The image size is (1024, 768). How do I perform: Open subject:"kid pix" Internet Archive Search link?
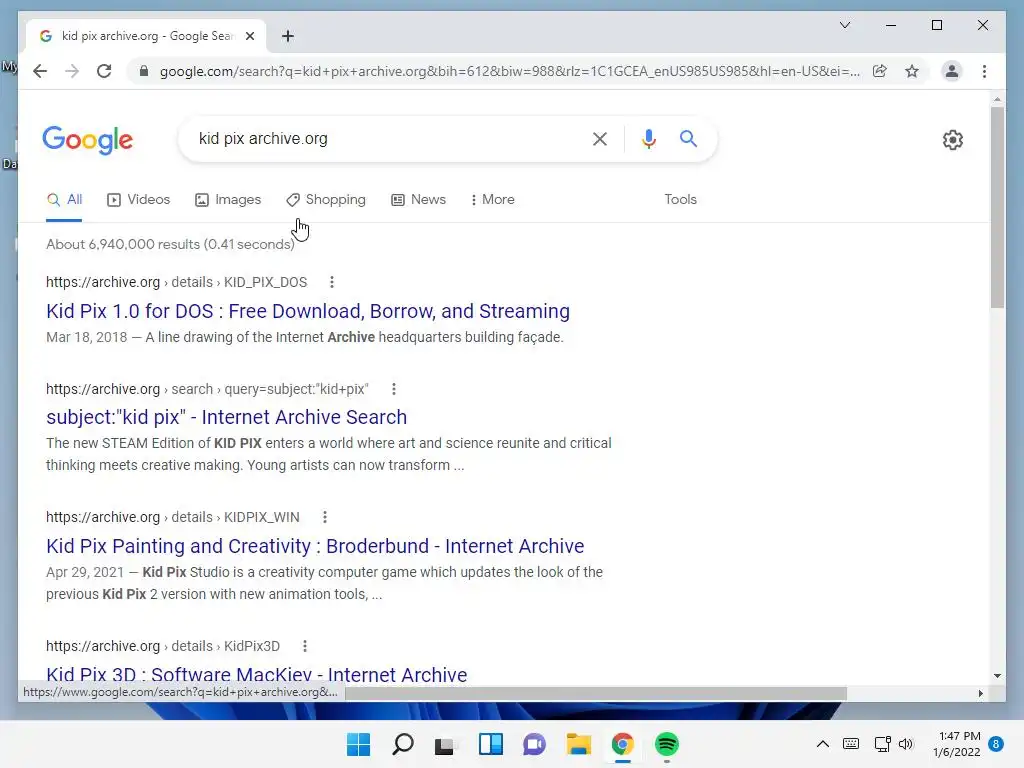(227, 417)
